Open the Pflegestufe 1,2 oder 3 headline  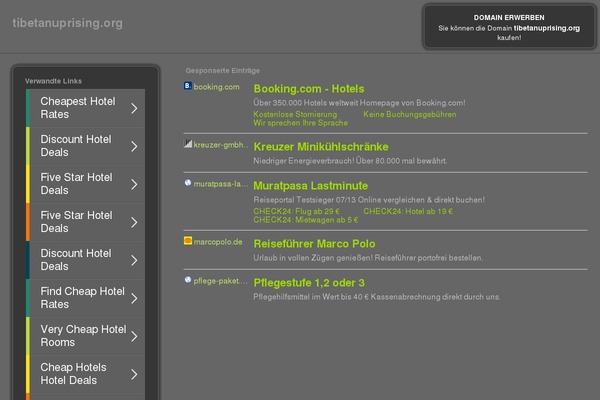309,283
